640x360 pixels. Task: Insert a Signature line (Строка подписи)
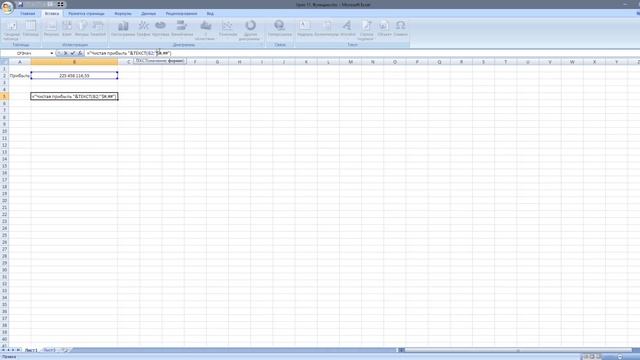(x=367, y=30)
